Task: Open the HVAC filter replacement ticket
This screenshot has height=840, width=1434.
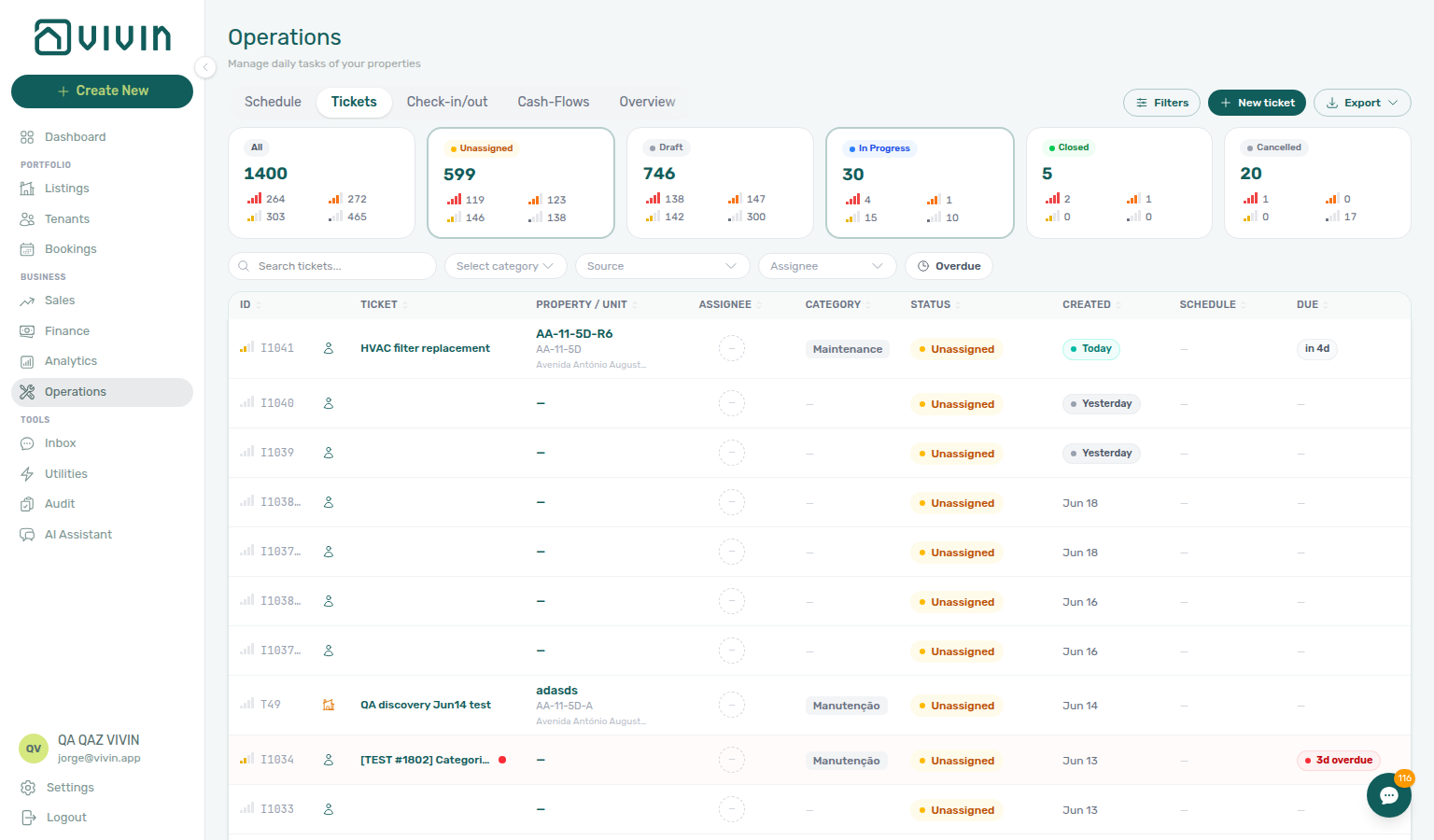Action: pyautogui.click(x=425, y=348)
